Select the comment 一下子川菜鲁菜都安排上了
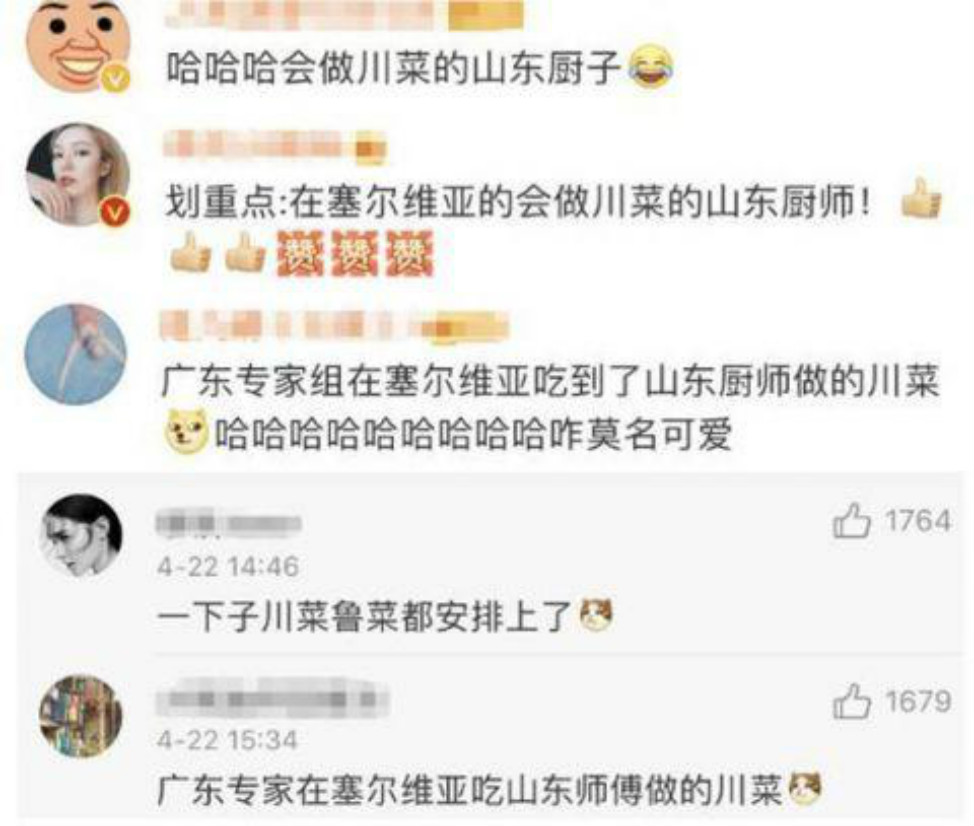Viewport: 974px width, 826px height. point(365,617)
